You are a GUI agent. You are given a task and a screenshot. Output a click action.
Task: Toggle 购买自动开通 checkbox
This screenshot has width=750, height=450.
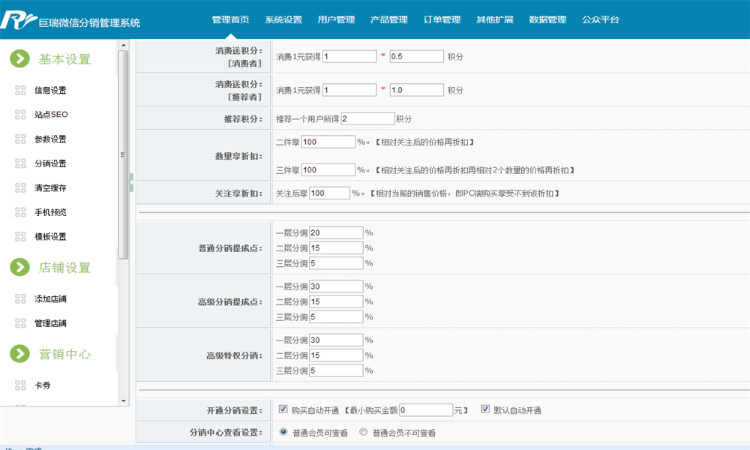pyautogui.click(x=283, y=409)
